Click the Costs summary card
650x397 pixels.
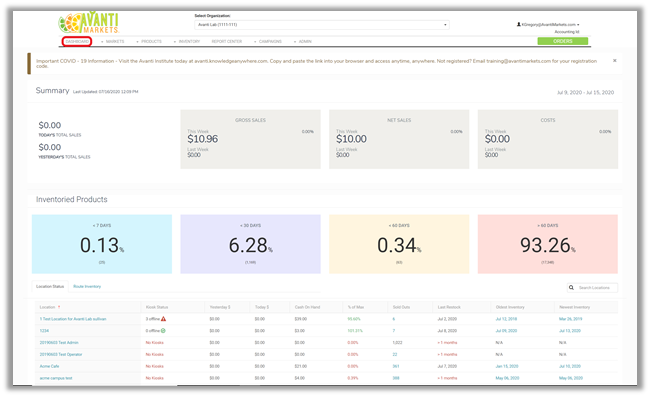(548, 139)
